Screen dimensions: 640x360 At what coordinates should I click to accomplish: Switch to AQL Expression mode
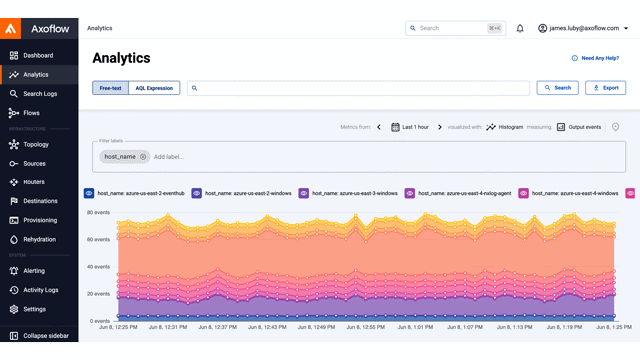(x=154, y=88)
